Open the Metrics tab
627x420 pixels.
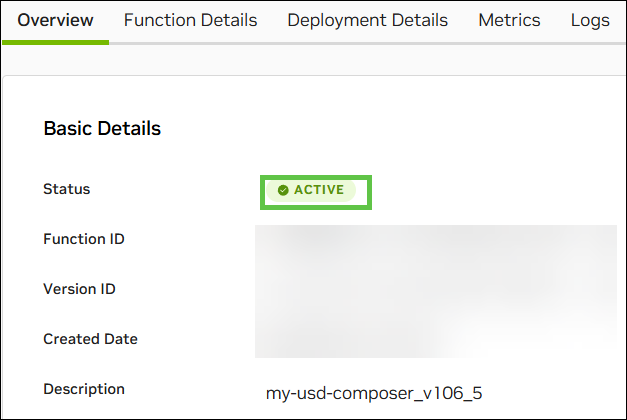click(x=509, y=20)
